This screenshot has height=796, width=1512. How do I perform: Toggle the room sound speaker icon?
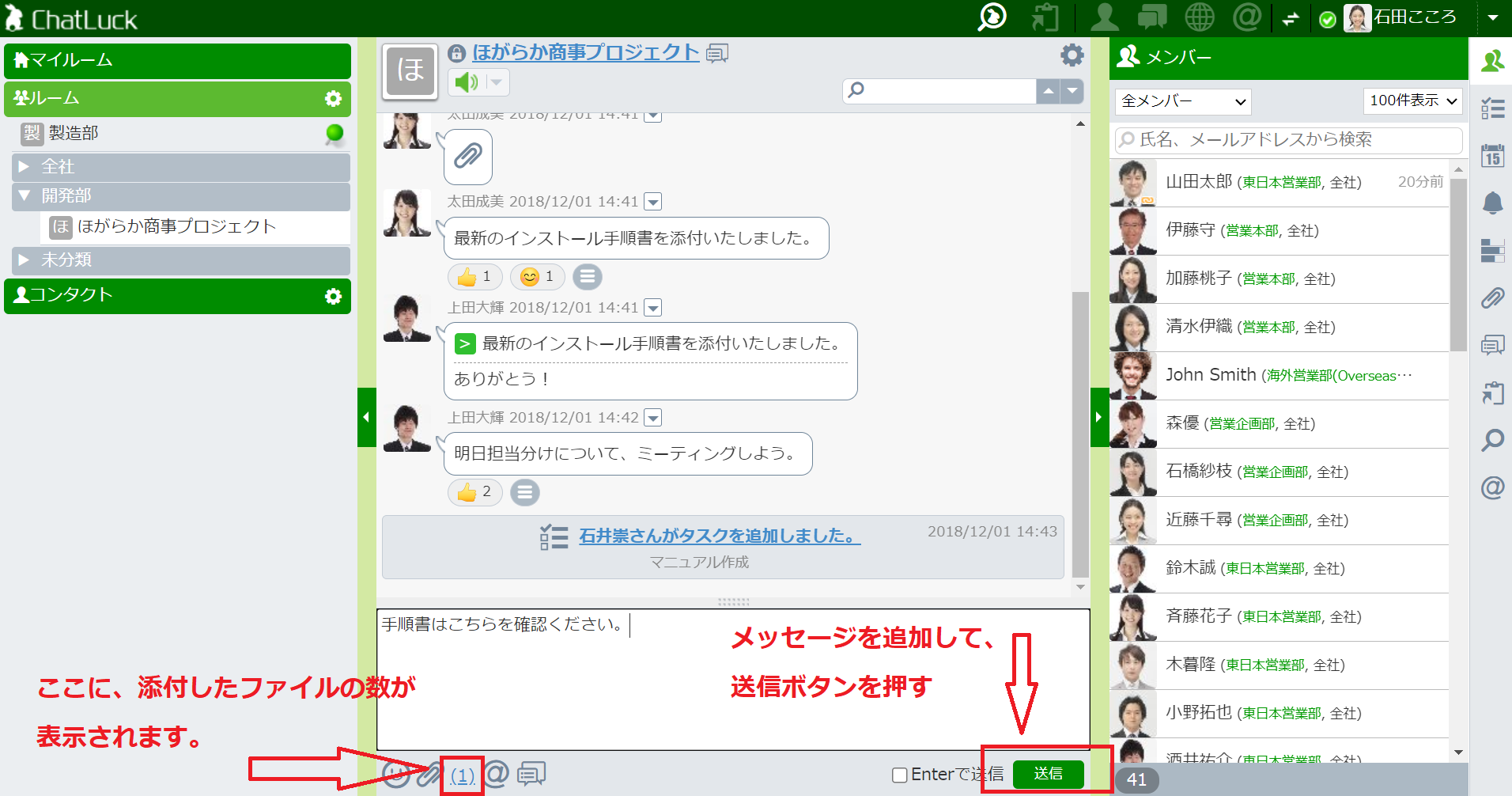click(466, 81)
